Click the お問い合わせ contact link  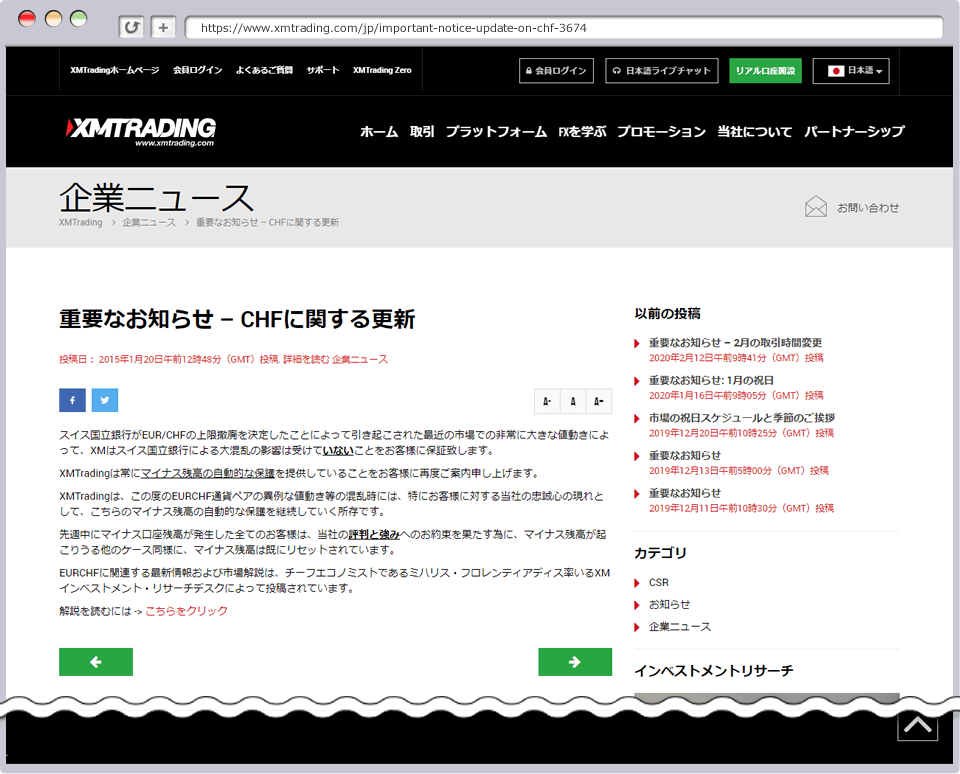(868, 208)
